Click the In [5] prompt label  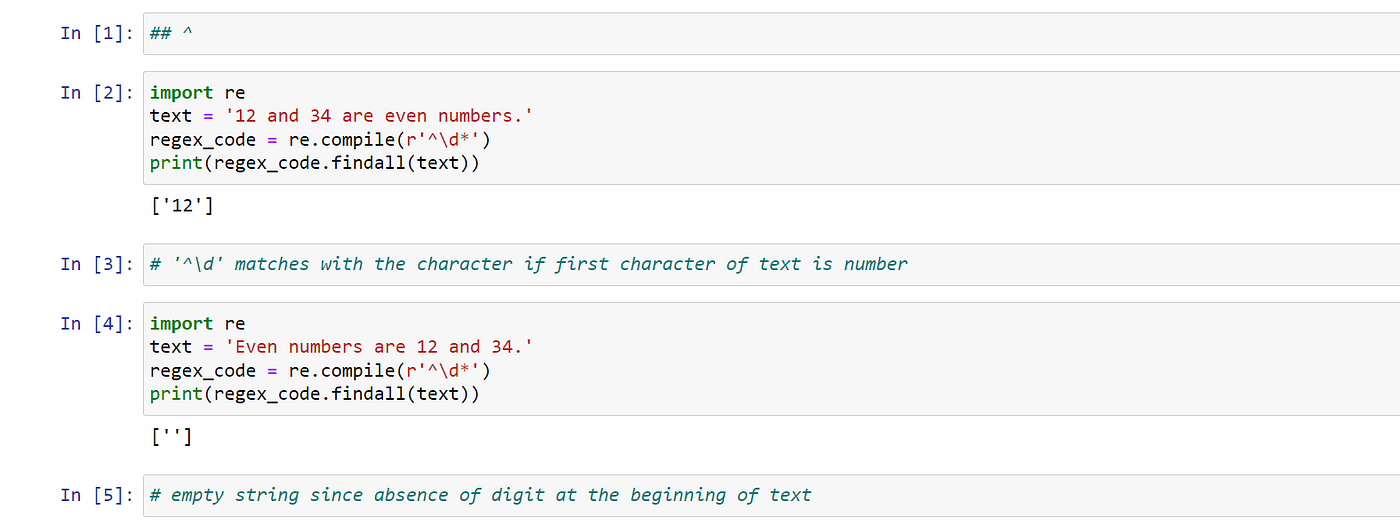click(98, 495)
